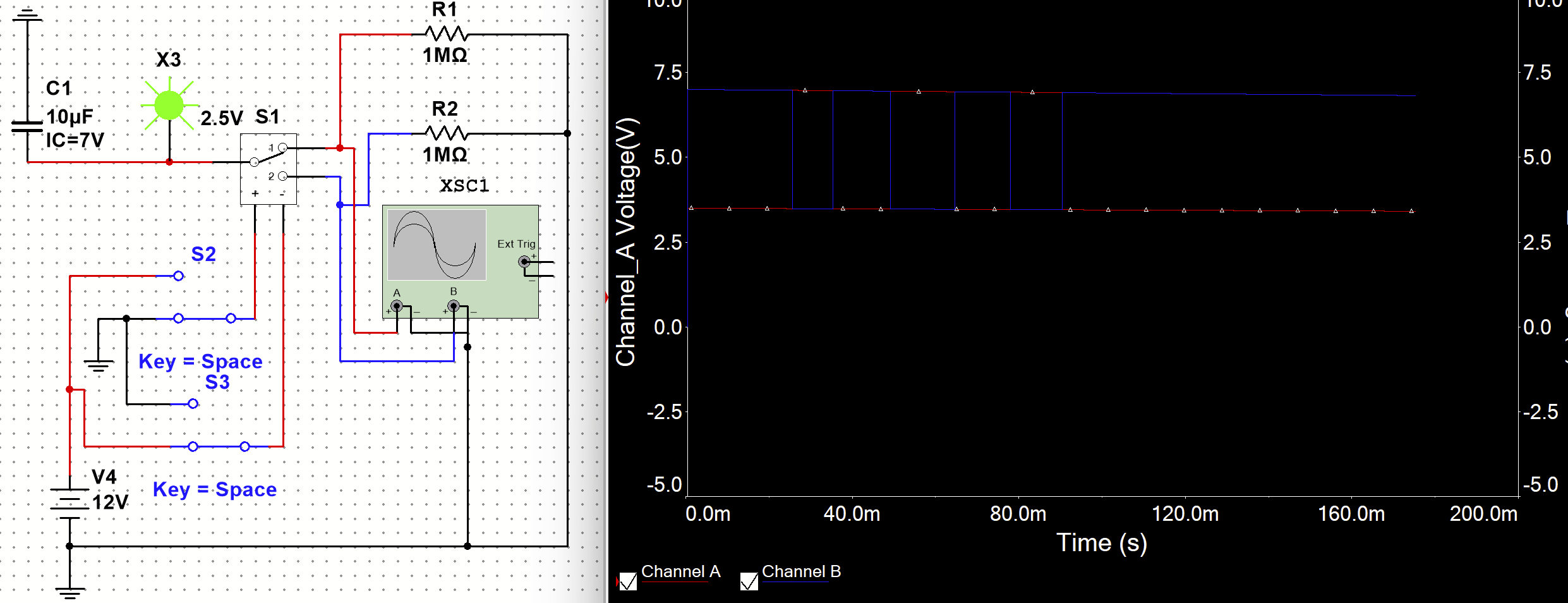Click the Channel A legend label
1568x603 pixels.
pos(680,571)
